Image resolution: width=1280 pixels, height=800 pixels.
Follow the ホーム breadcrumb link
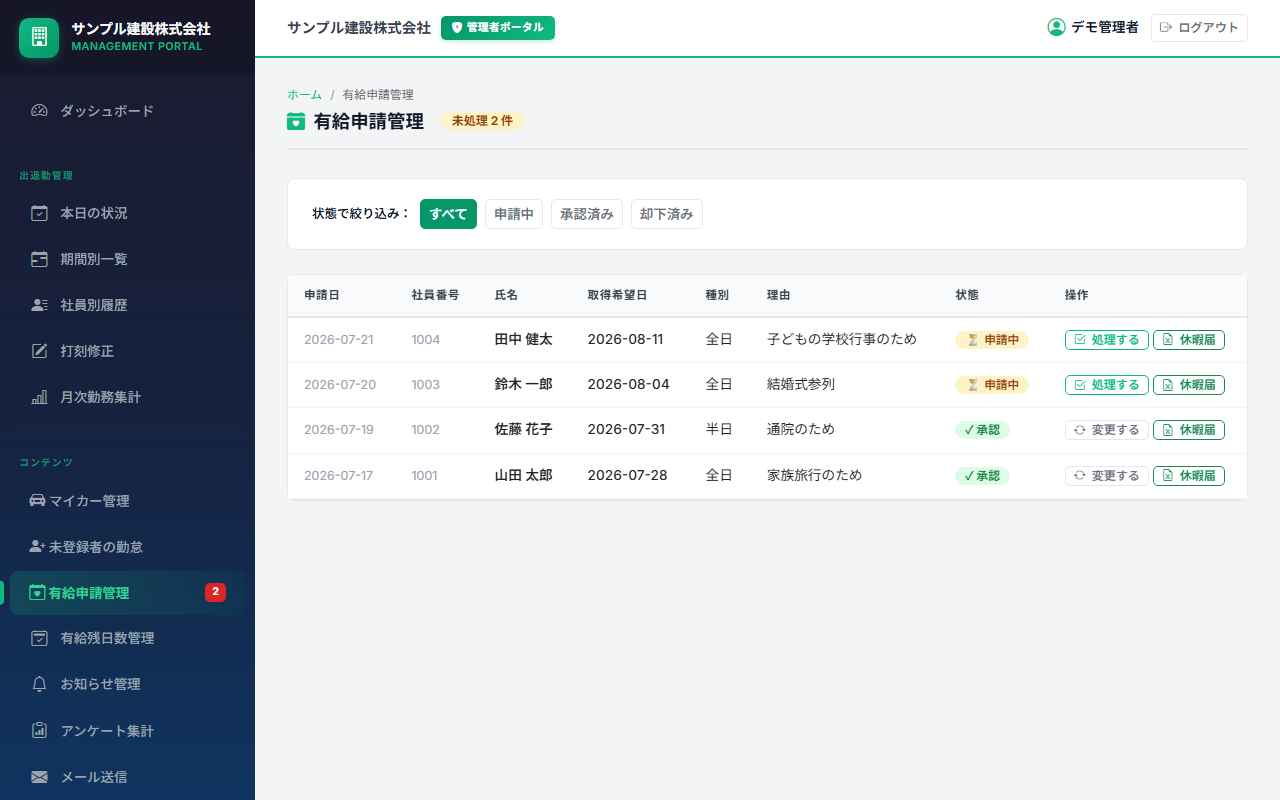[304, 95]
